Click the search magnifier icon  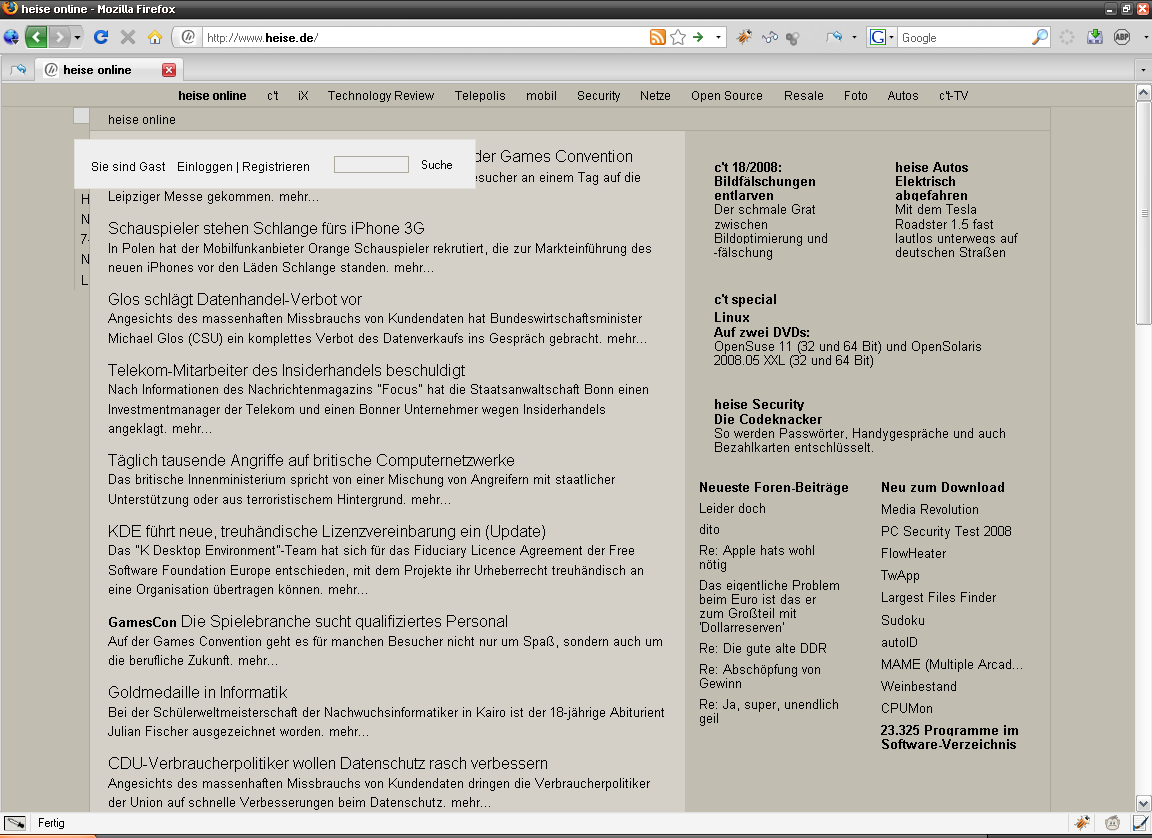click(1040, 37)
